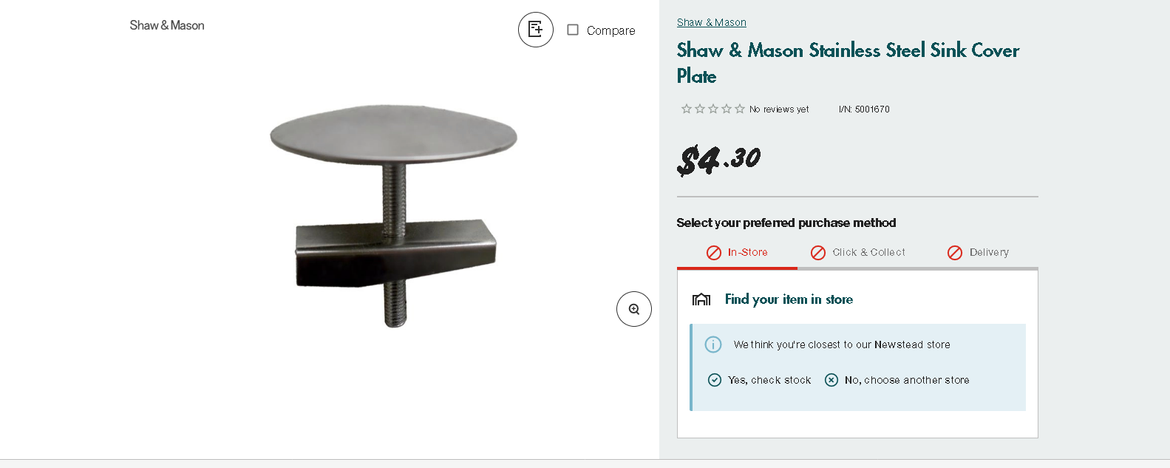Viewport: 1170px width, 468px height.
Task: Click No, choose another store
Action: click(906, 380)
